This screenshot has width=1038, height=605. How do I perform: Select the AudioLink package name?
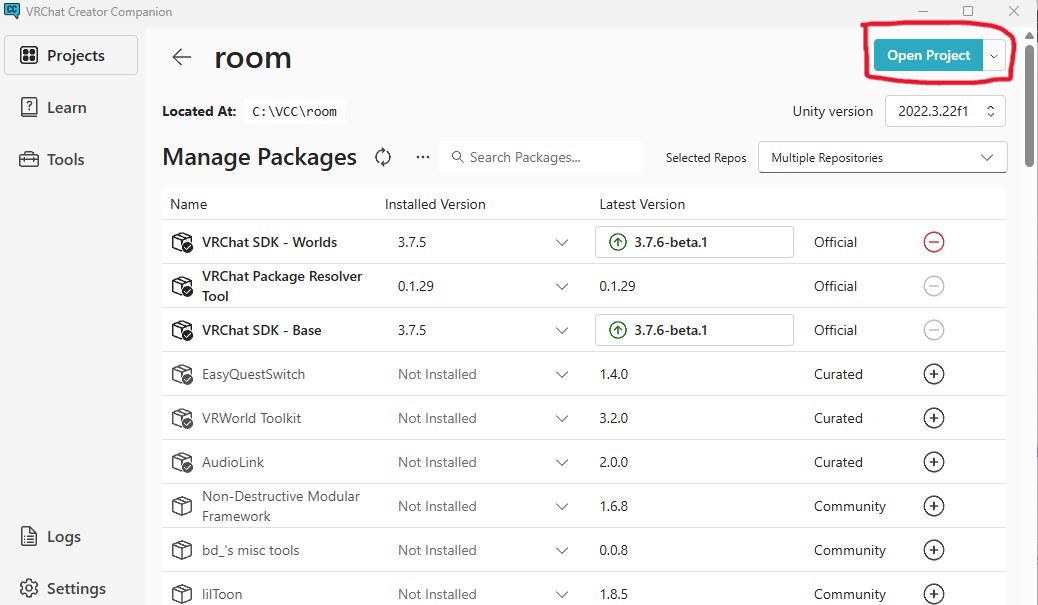pos(233,462)
